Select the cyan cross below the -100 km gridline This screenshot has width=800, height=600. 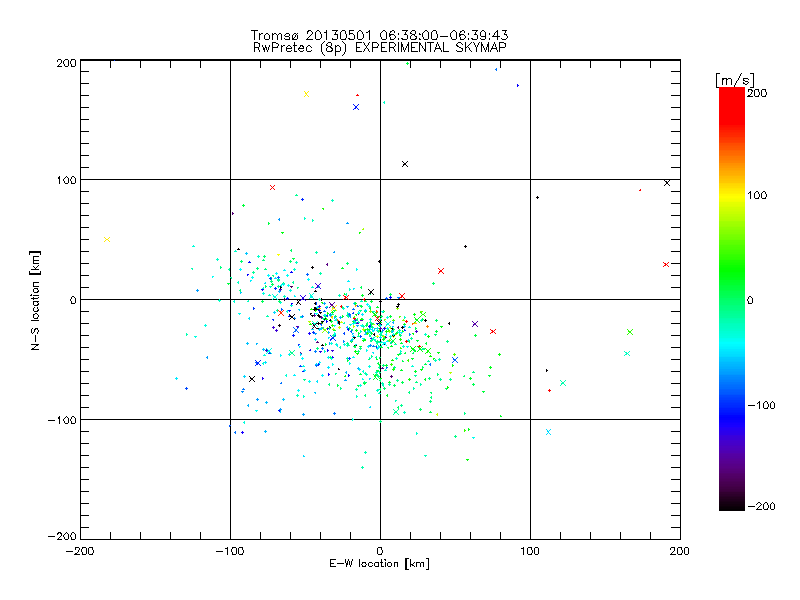548,432
